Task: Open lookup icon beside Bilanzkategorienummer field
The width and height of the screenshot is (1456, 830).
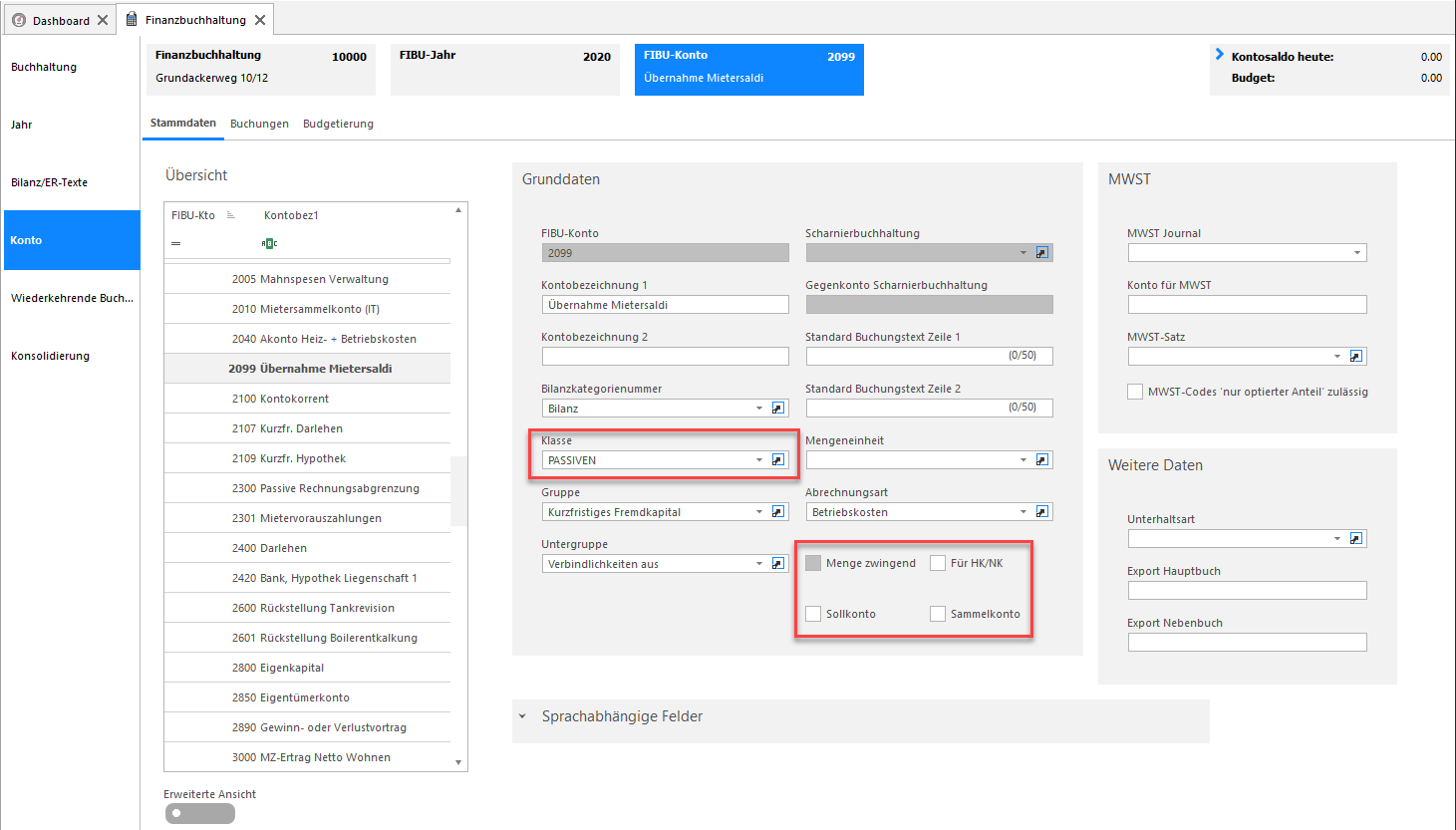Action: click(778, 408)
